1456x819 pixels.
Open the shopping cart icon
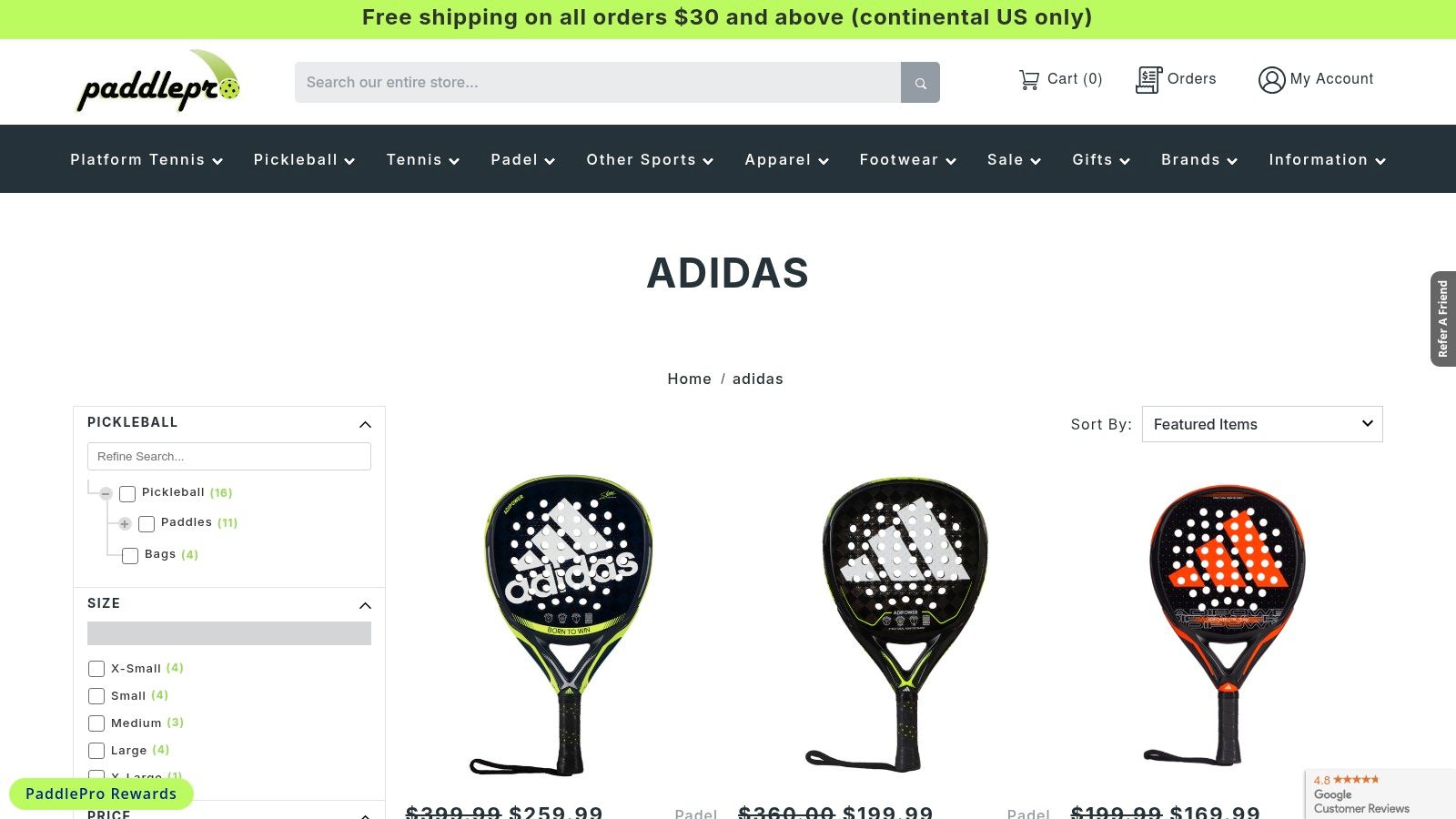(1029, 80)
